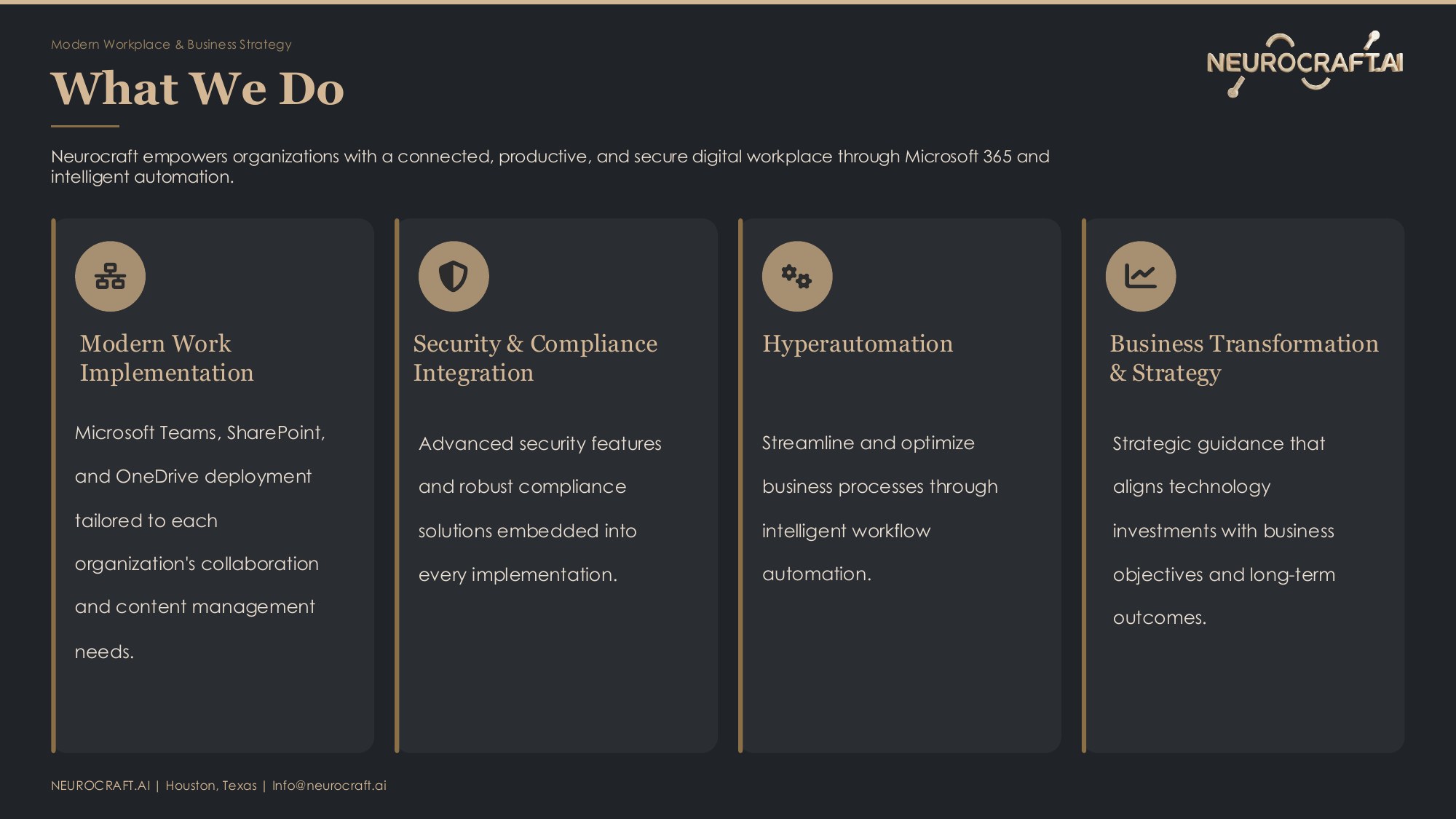The width and height of the screenshot is (1456, 819).
Task: Select the Business Transformation & Strategy heading
Action: coord(1243,358)
